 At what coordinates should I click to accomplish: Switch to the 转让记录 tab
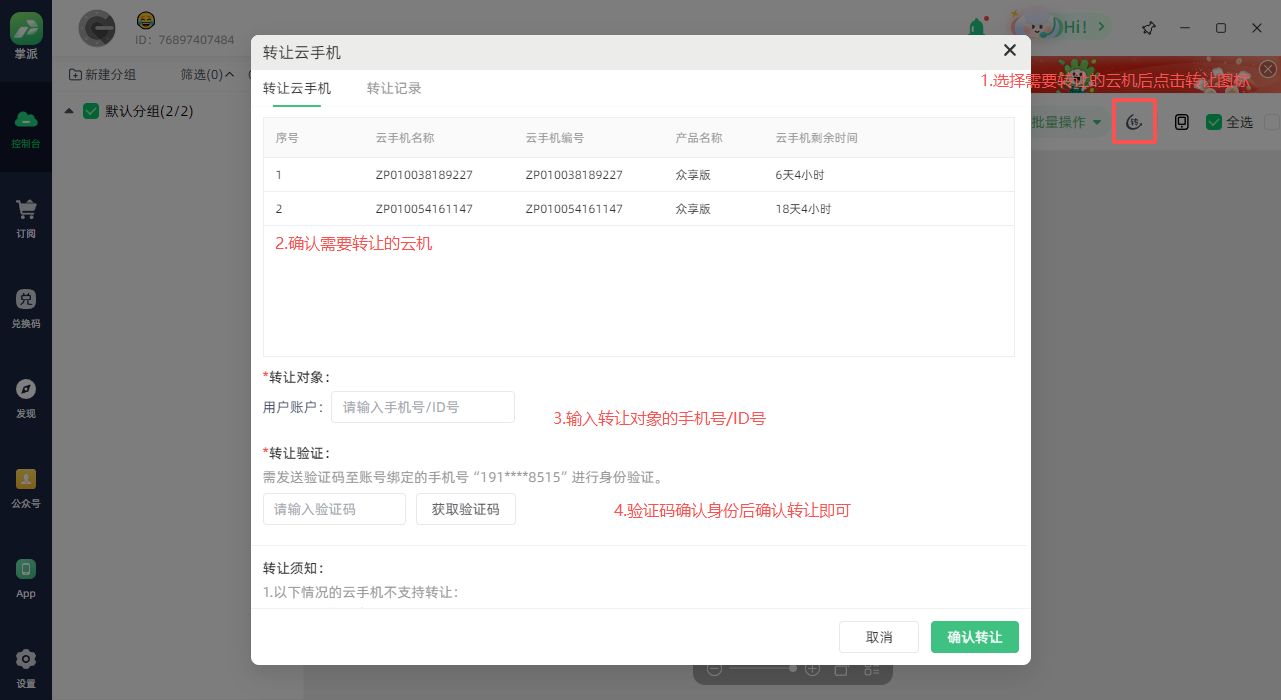(394, 88)
